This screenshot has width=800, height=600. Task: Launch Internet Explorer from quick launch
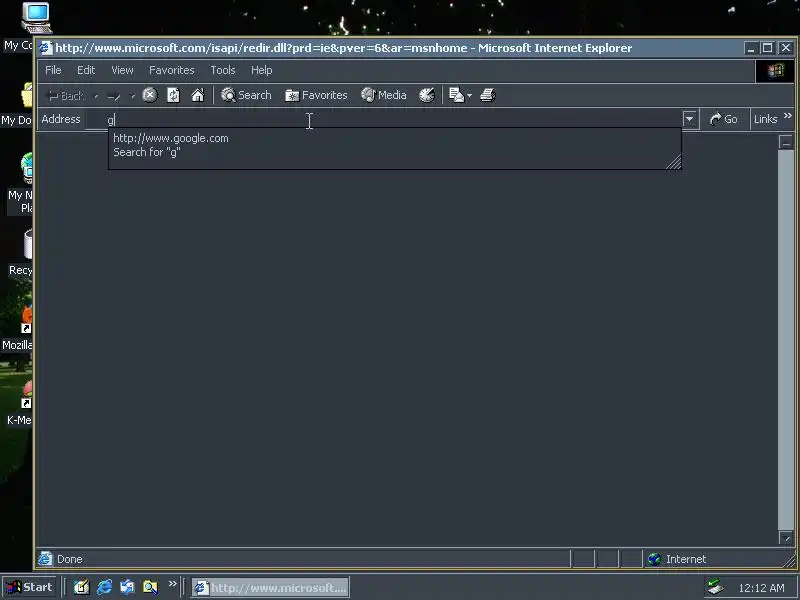click(x=105, y=587)
